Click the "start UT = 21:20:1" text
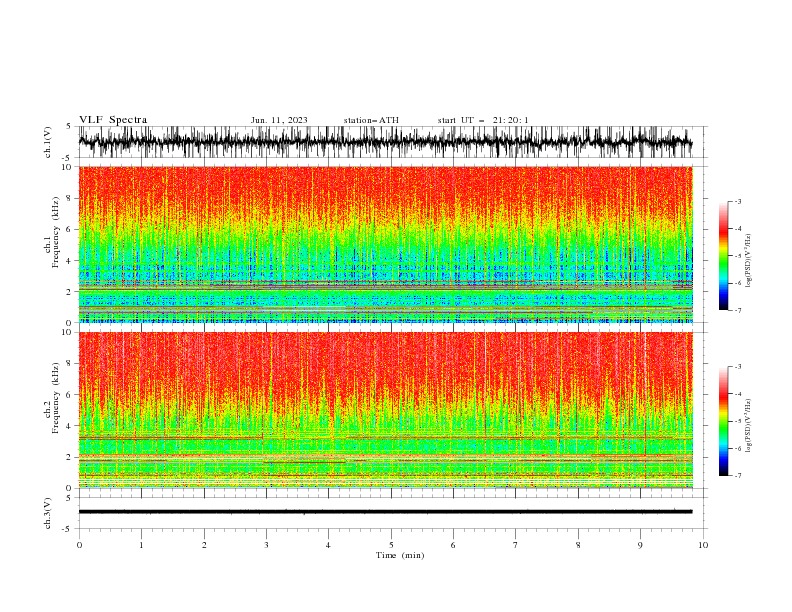 tap(483, 120)
